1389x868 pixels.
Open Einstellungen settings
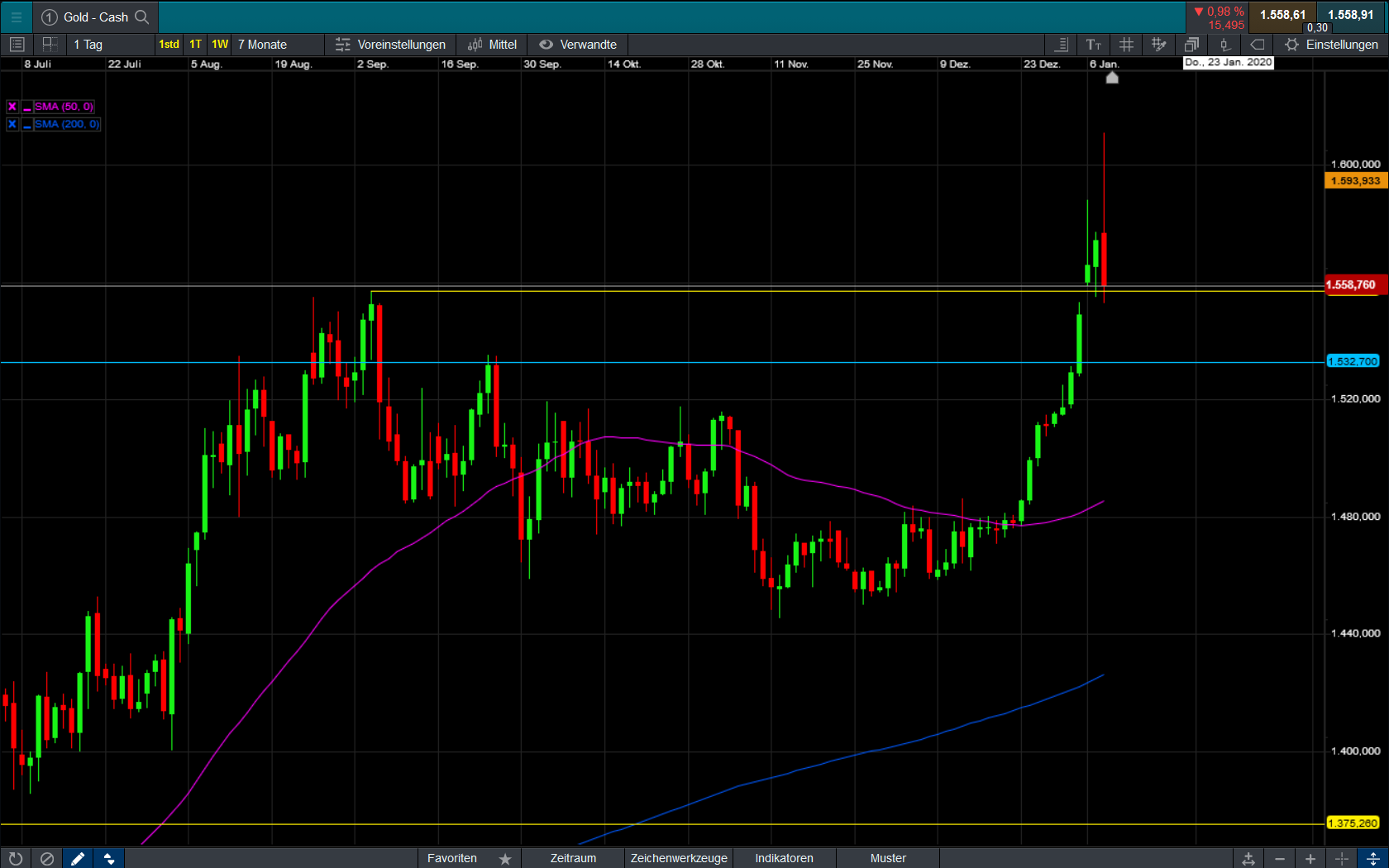(1331, 45)
